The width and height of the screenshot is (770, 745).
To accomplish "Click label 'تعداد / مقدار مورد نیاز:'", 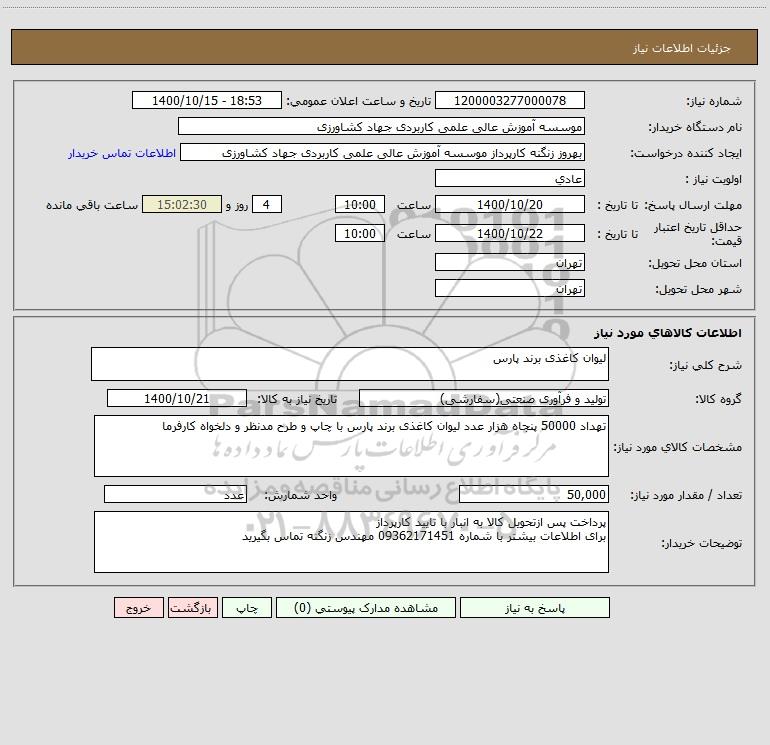I will click(686, 495).
